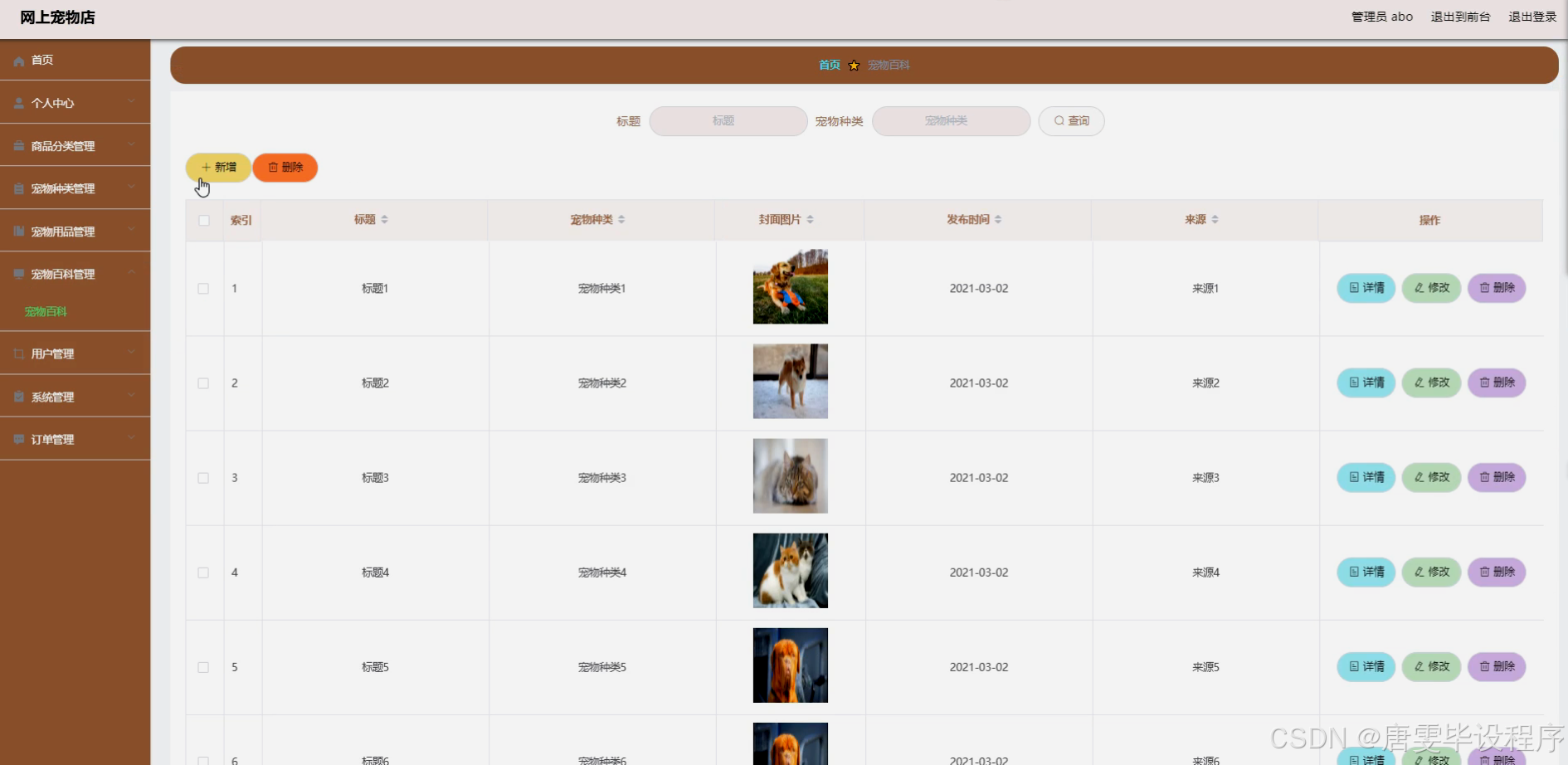Open the shiba dog cover image in row 2

click(790, 381)
